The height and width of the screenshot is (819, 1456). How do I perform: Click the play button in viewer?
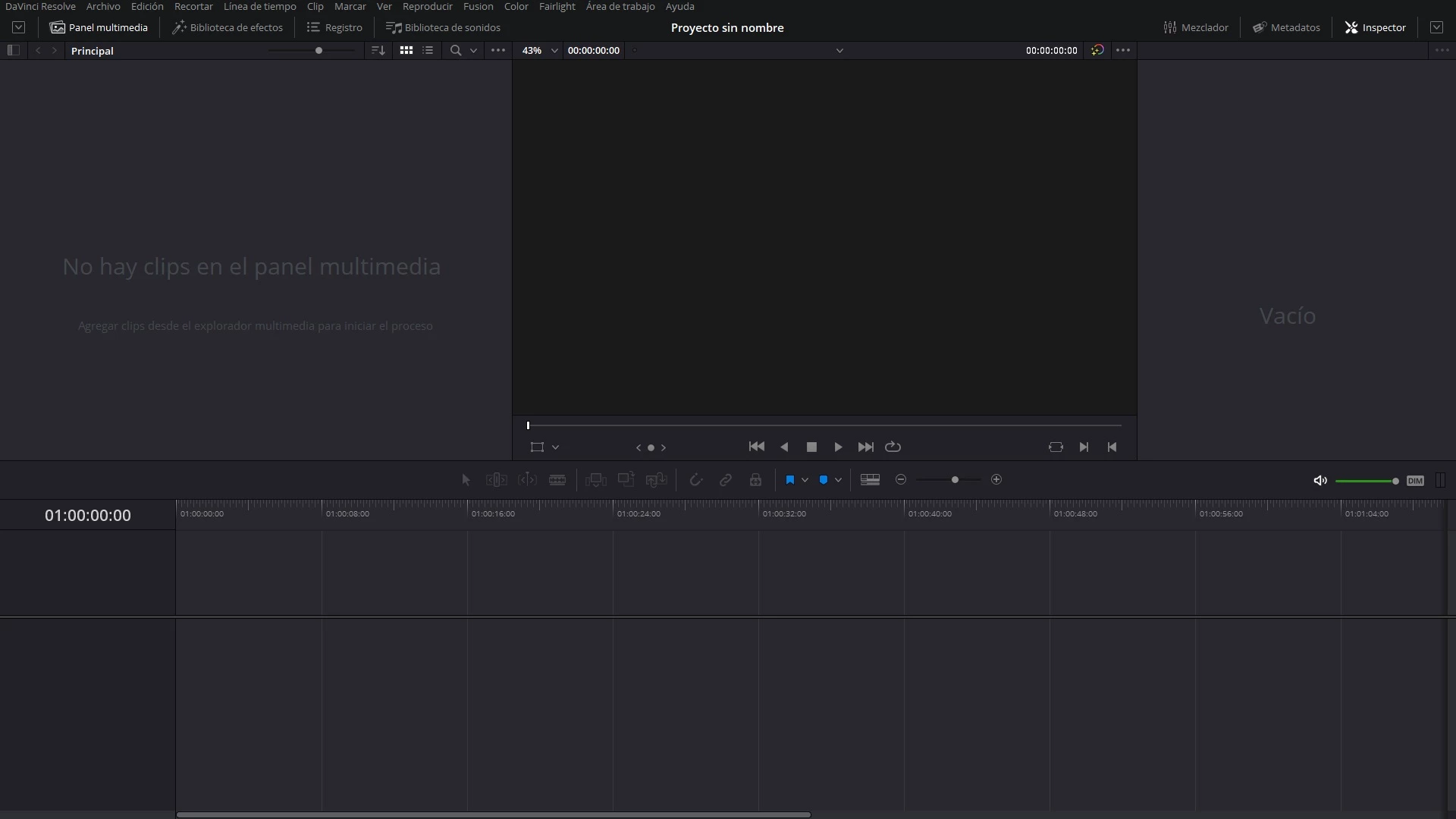(x=838, y=447)
